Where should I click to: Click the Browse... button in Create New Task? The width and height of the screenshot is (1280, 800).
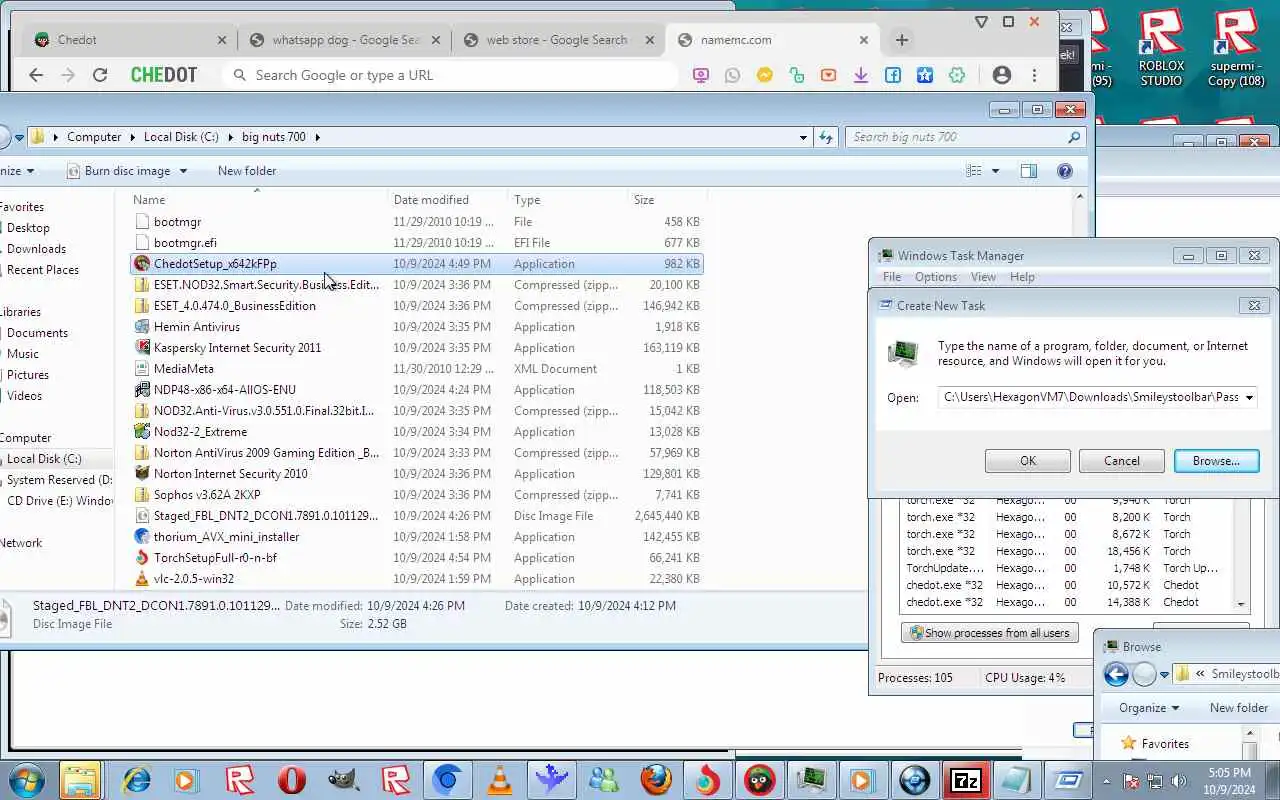tap(1216, 461)
